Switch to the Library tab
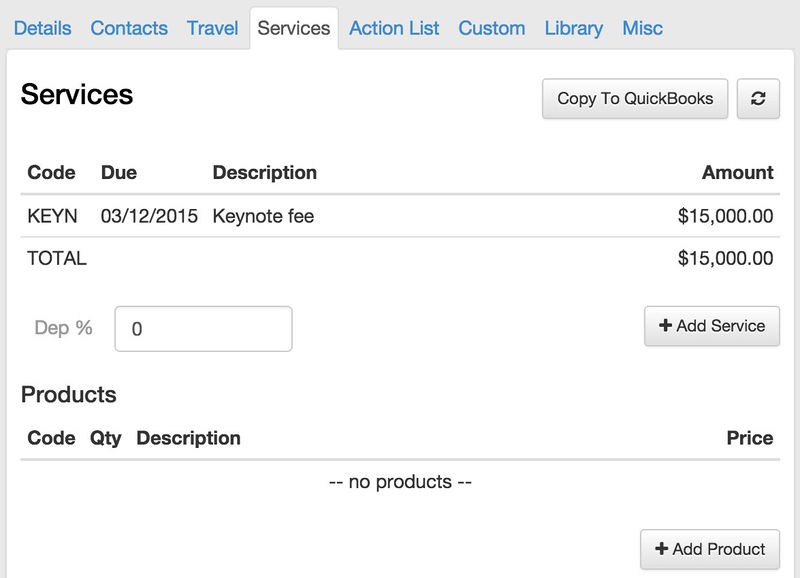 pos(573,28)
